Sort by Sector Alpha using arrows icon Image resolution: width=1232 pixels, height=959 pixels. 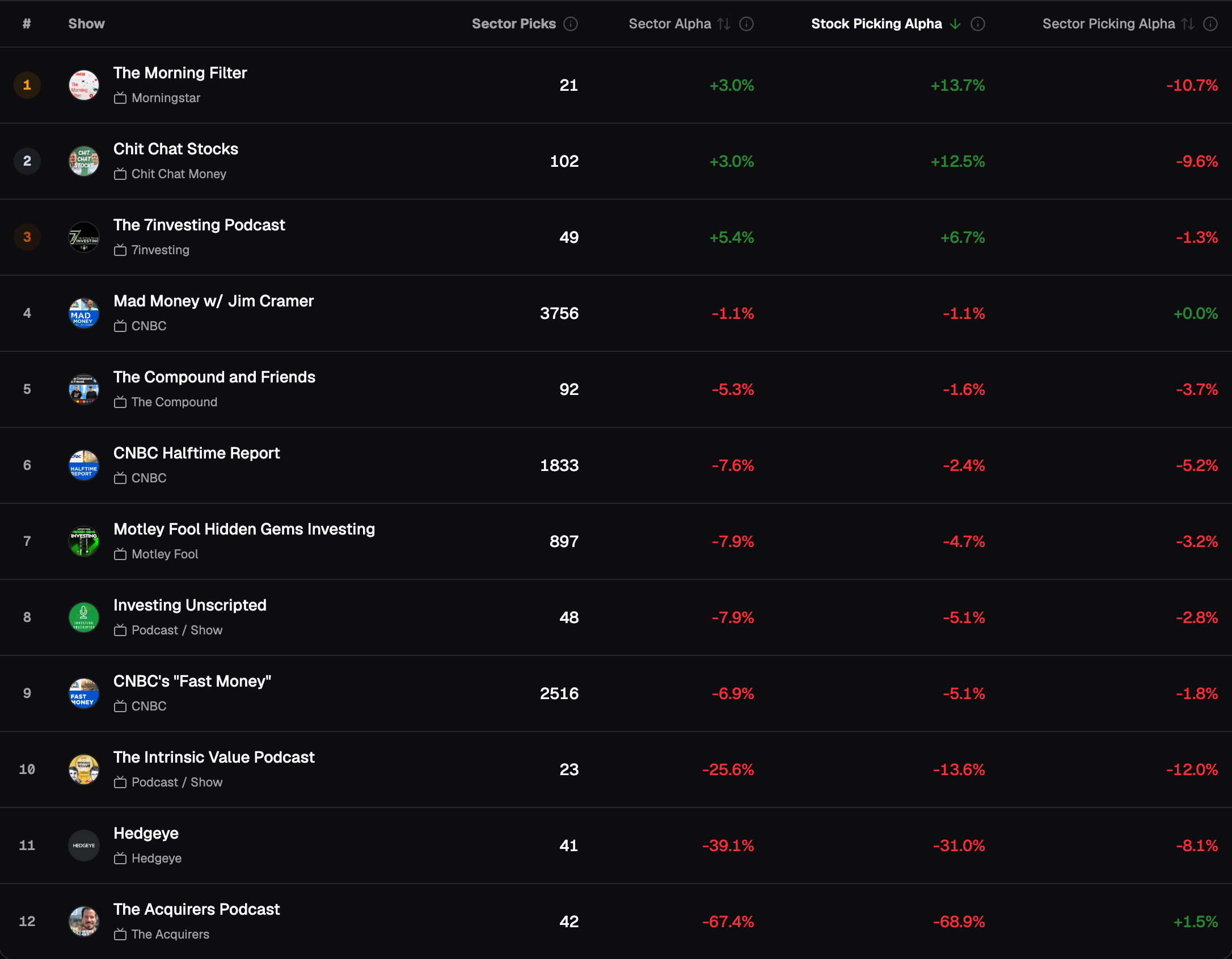pos(724,24)
